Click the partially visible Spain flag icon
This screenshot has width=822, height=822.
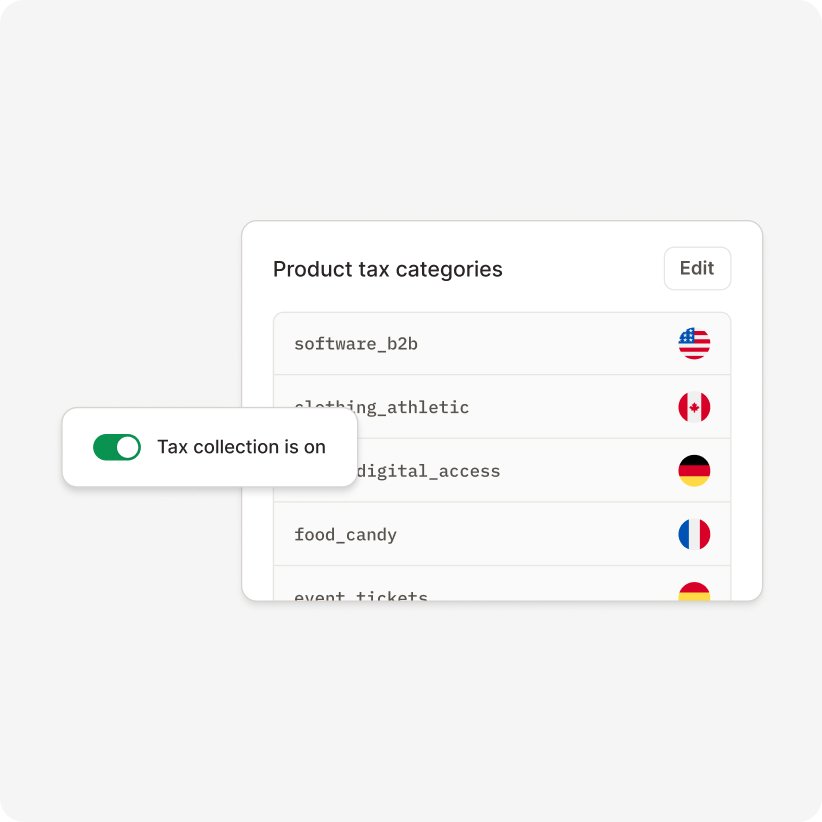[694, 592]
